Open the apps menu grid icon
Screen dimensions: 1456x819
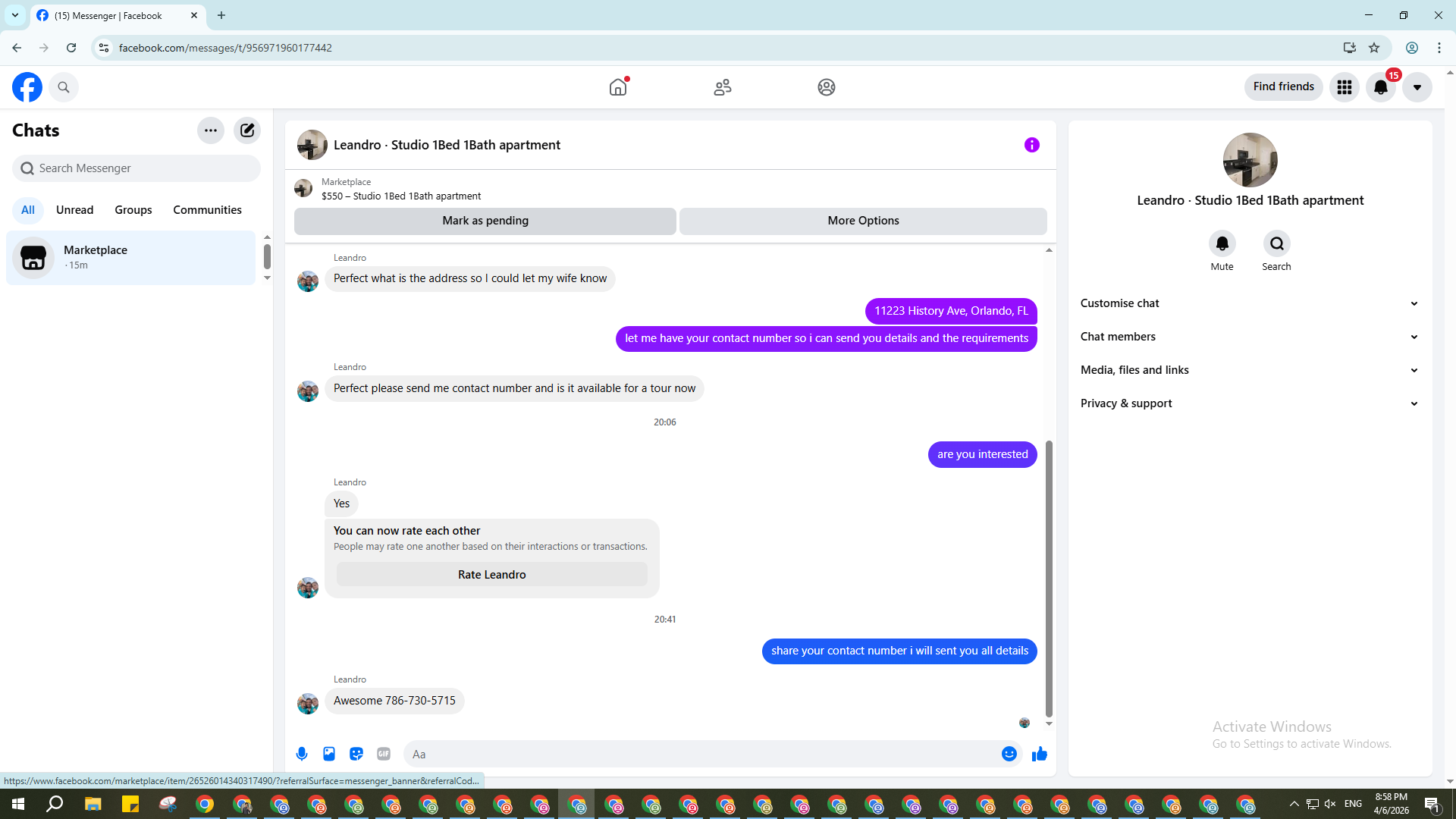pyautogui.click(x=1345, y=87)
